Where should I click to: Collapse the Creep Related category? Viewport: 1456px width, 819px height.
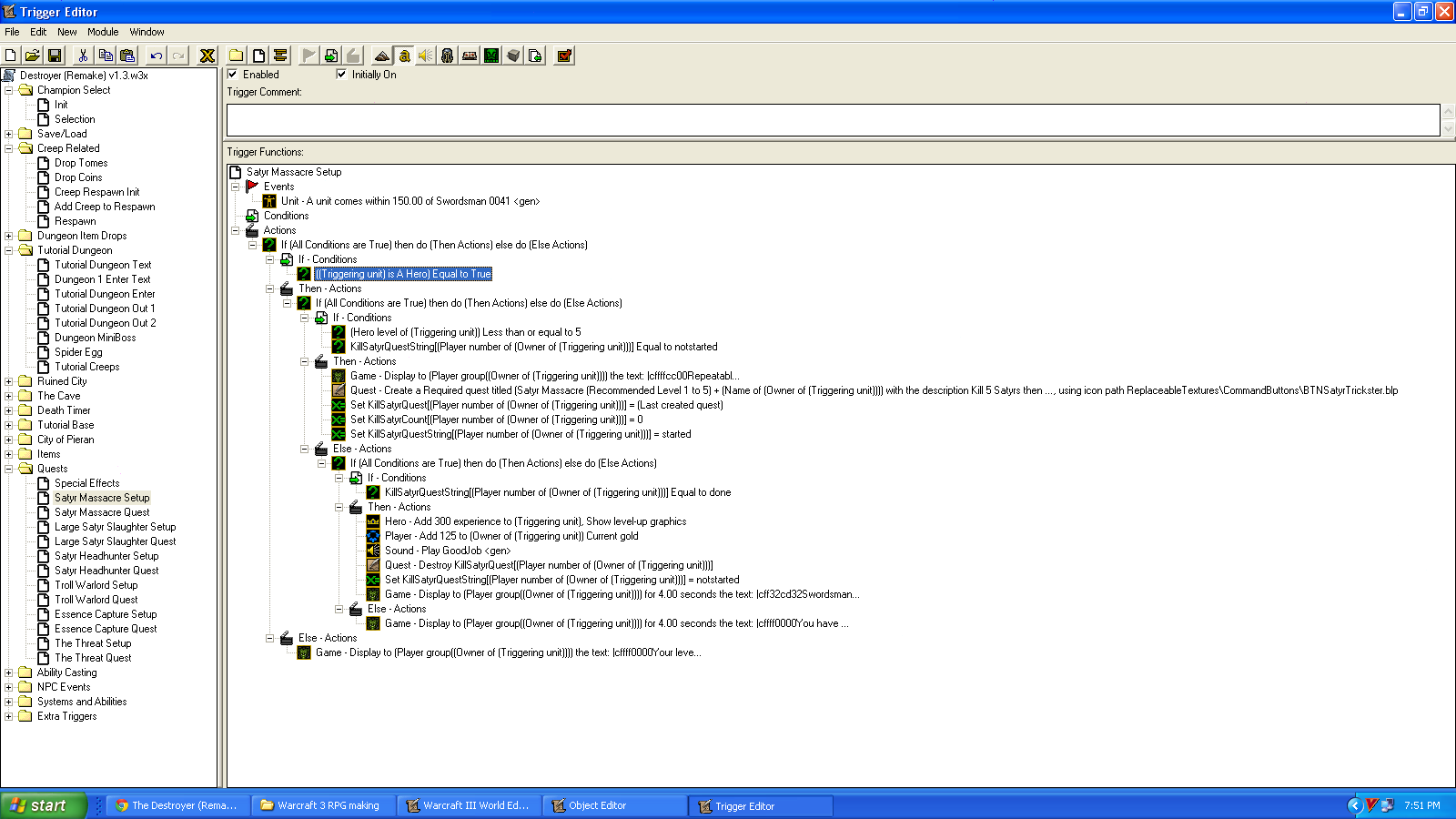[x=9, y=148]
